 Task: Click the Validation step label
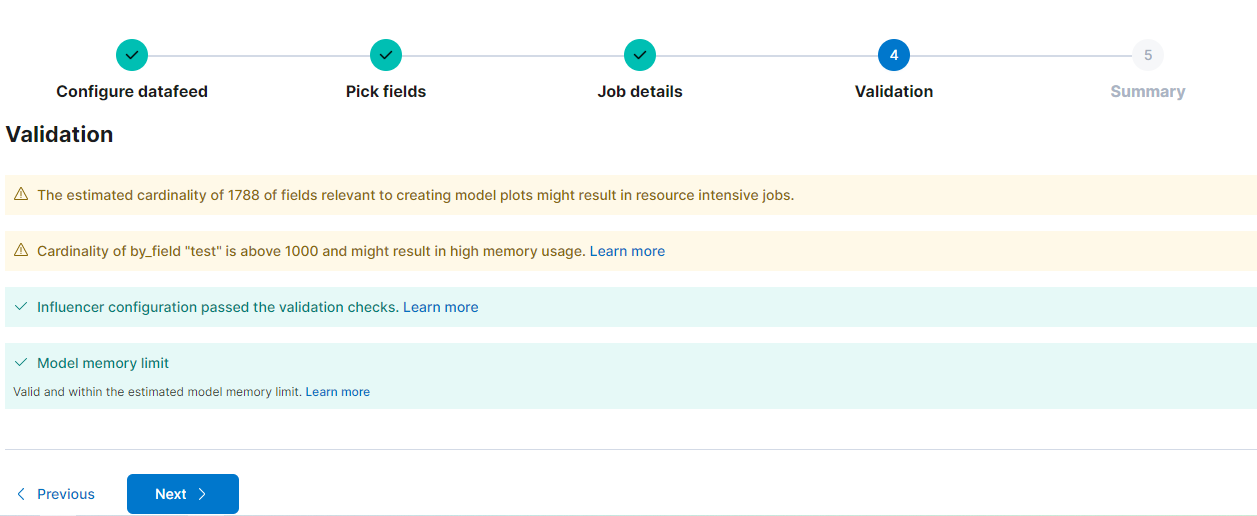click(x=894, y=92)
